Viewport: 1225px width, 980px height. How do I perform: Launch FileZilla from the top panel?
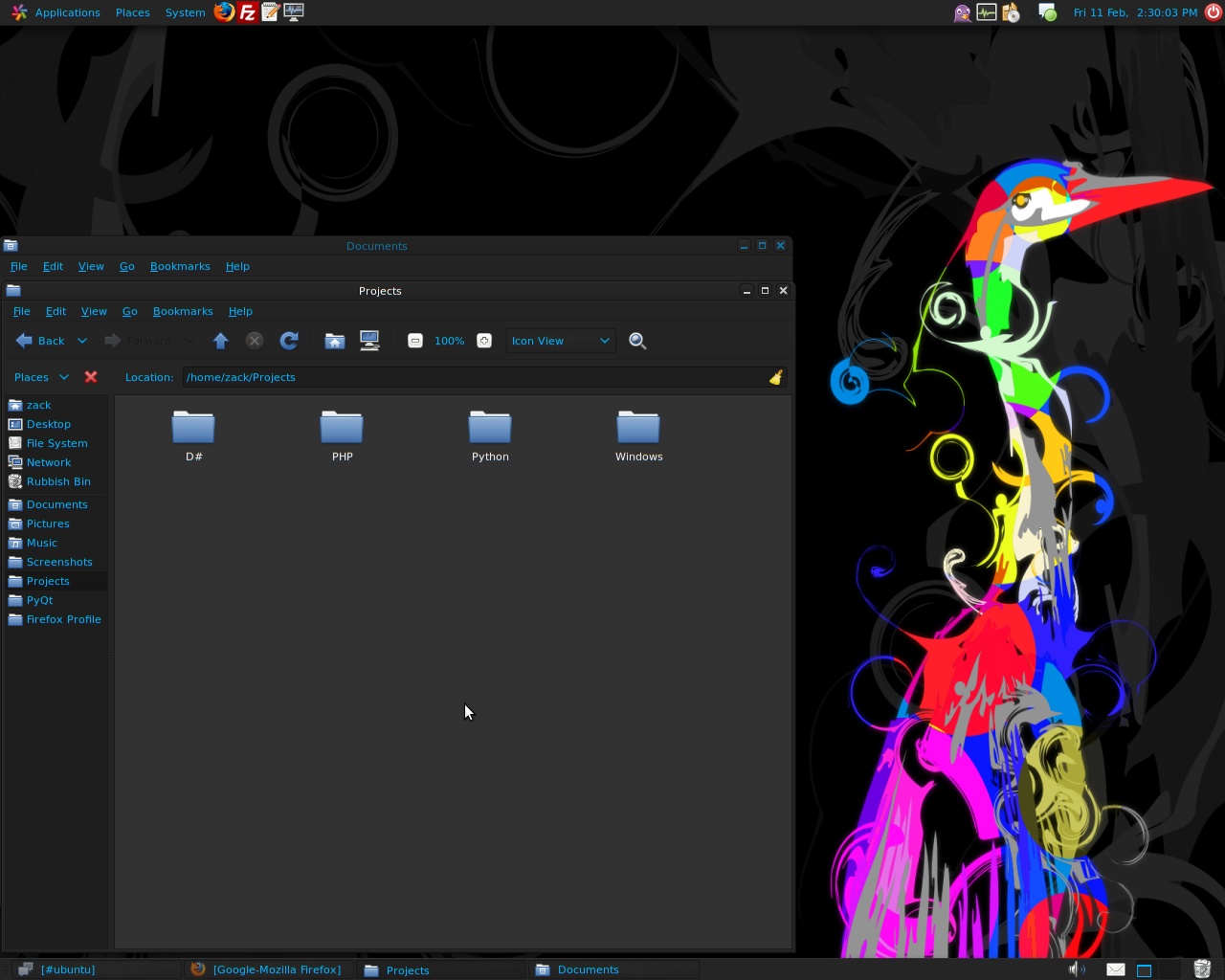click(x=247, y=12)
